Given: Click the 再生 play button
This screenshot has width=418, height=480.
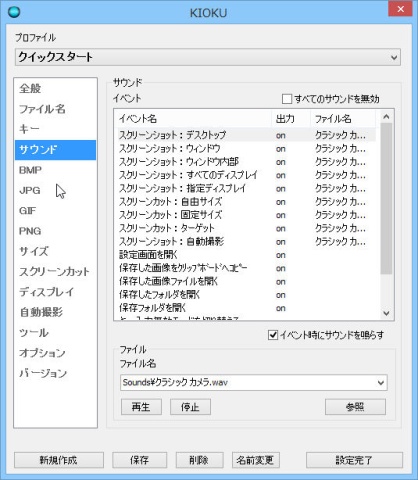Looking at the screenshot, I should pos(141,407).
